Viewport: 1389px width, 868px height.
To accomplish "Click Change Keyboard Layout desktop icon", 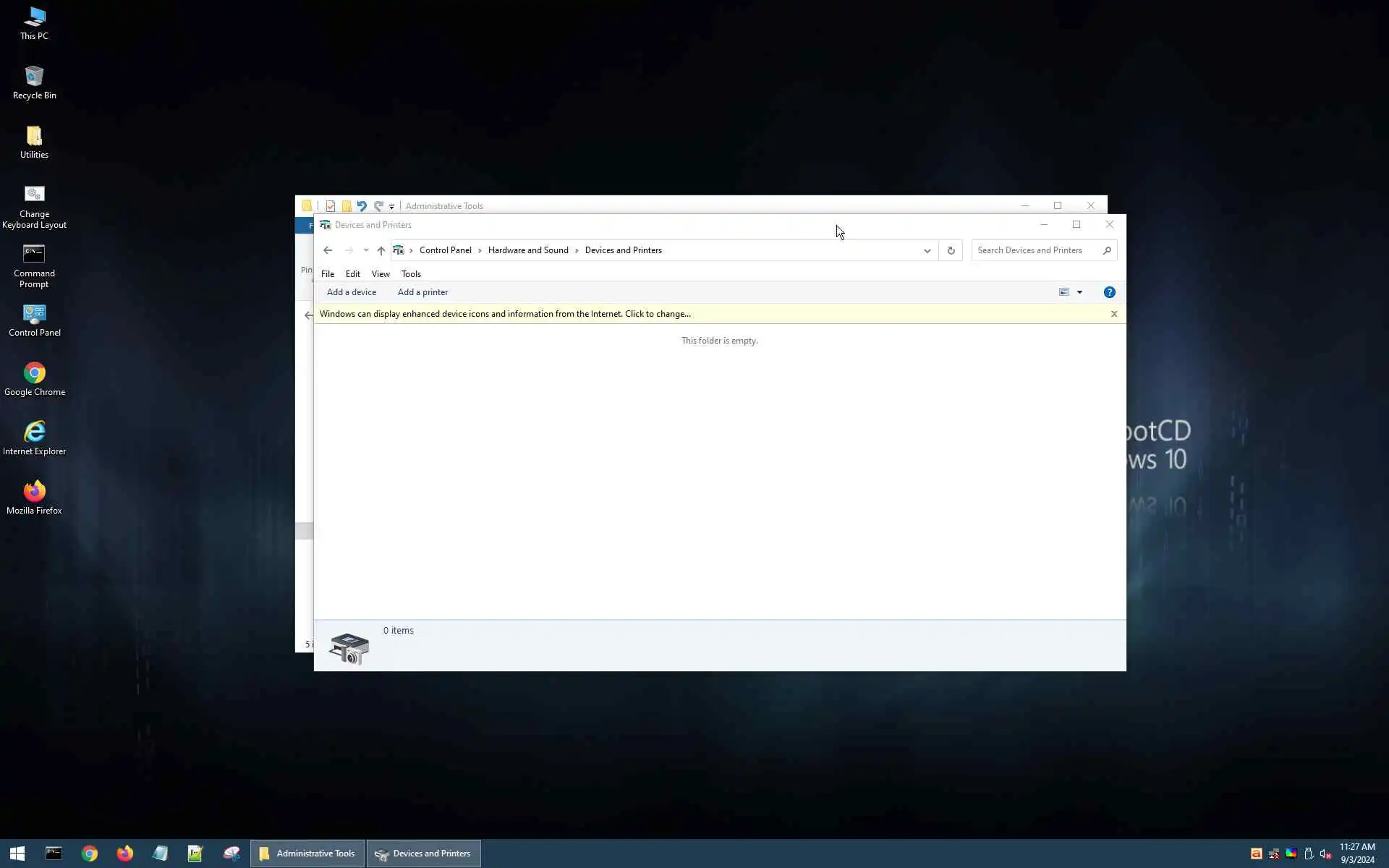I will pyautogui.click(x=34, y=195).
